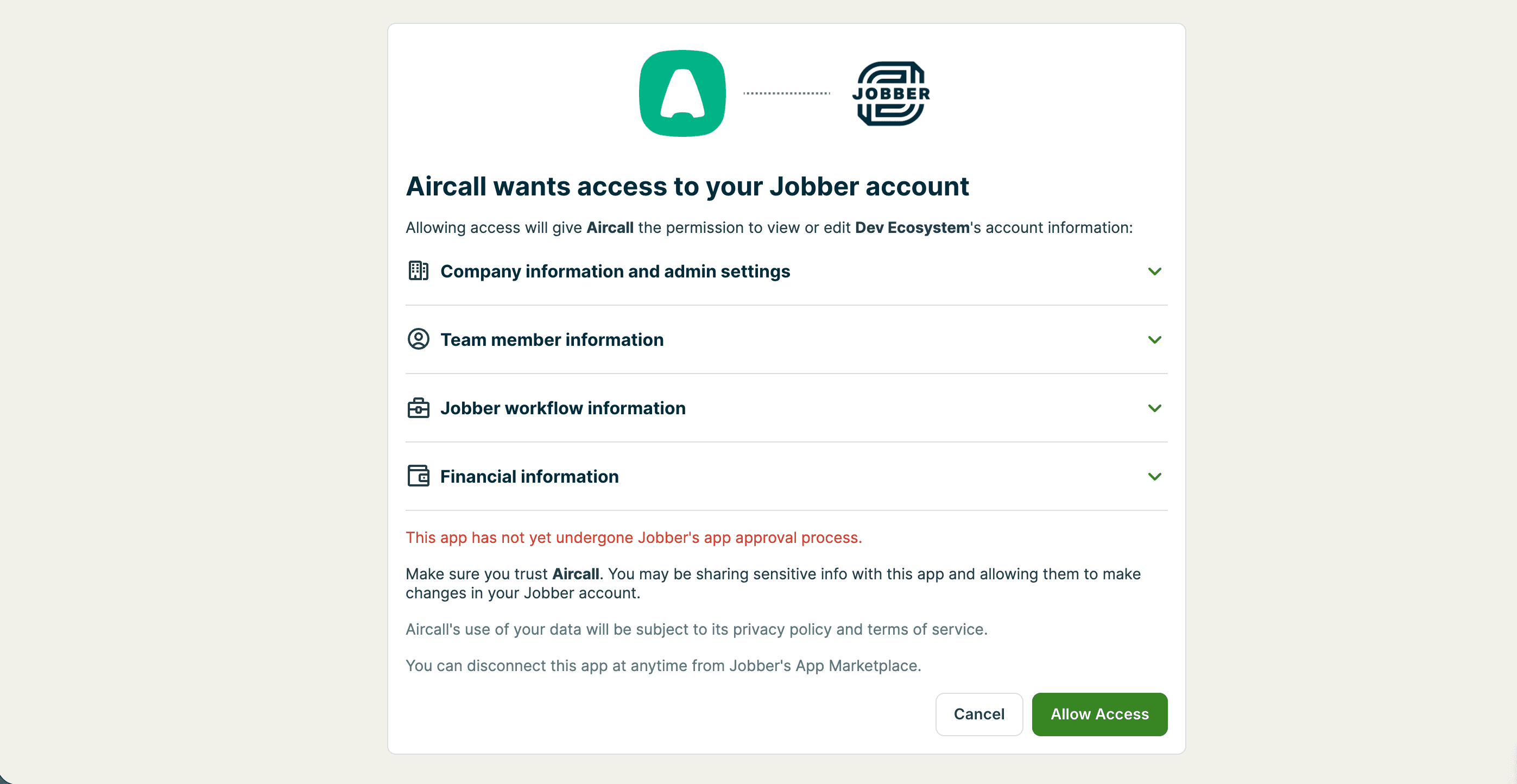The image size is (1517, 784).
Task: Click the person icon beside Team member information
Action: (x=419, y=339)
